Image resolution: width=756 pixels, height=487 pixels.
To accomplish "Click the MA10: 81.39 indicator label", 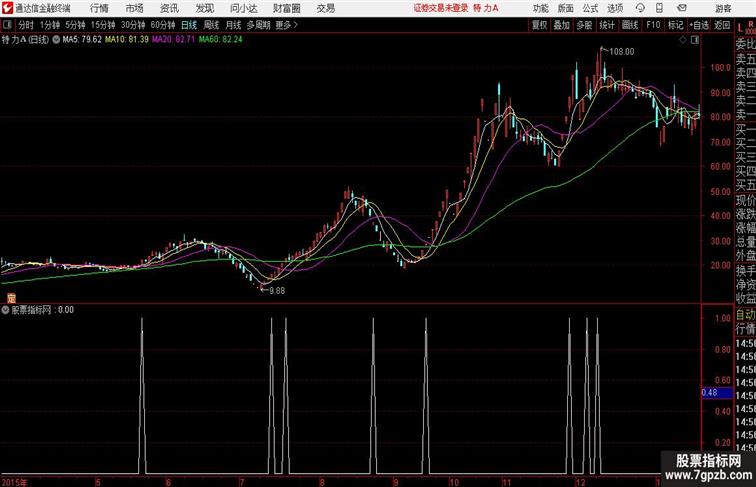I will tap(127, 40).
